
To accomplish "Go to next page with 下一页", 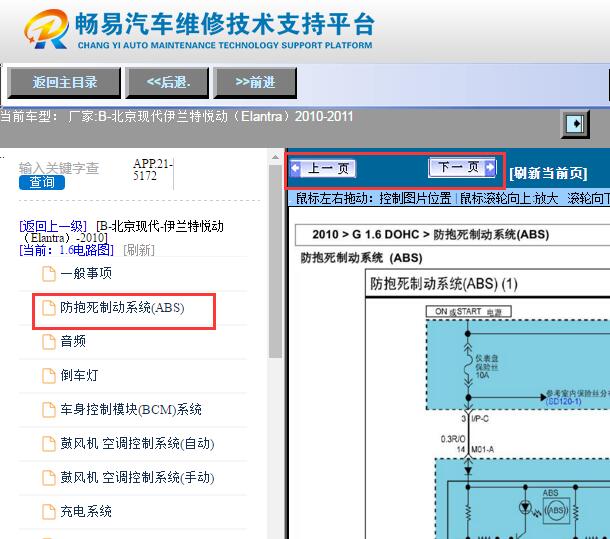I will click(462, 167).
